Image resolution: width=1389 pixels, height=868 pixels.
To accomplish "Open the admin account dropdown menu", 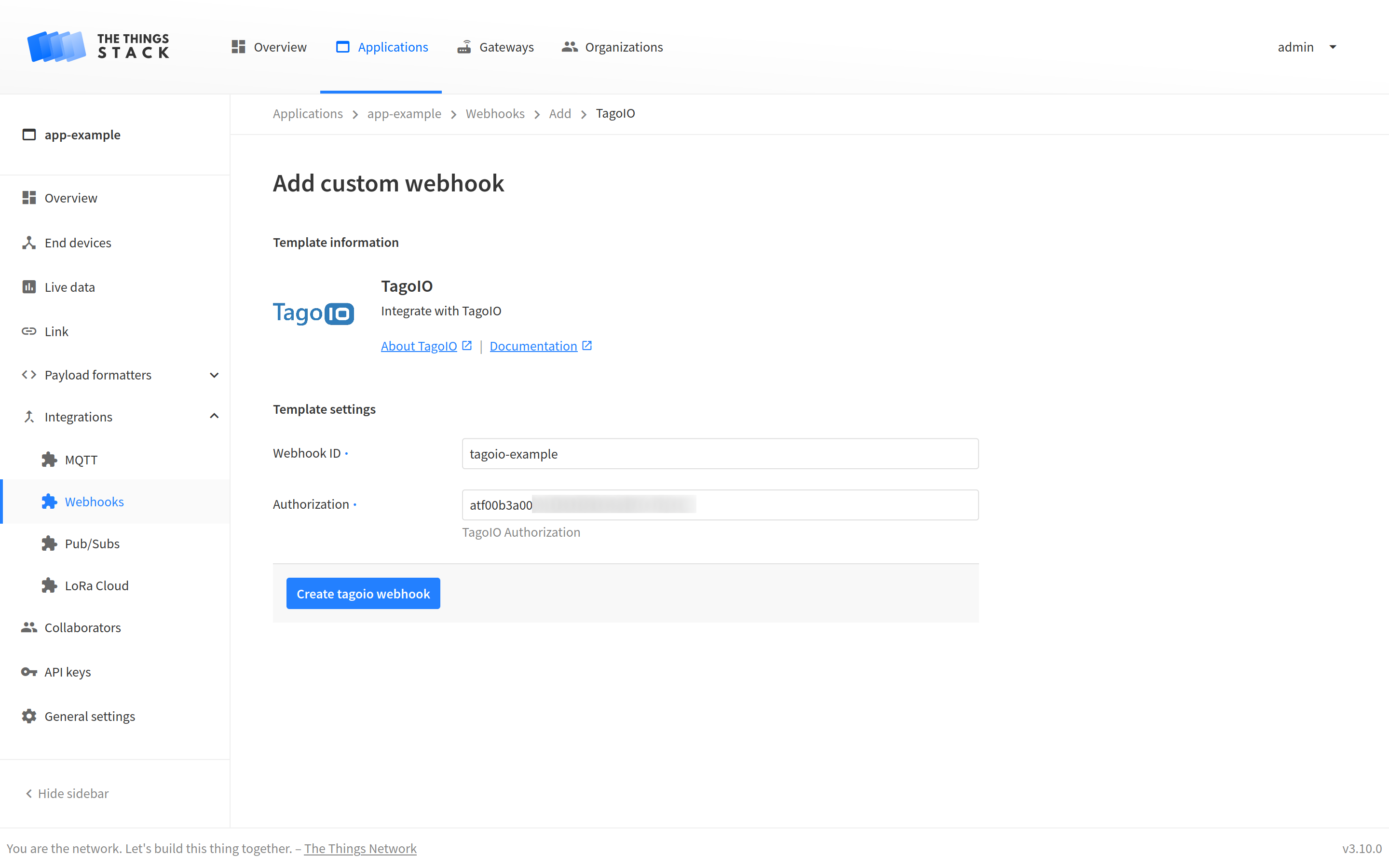I will 1307,47.
